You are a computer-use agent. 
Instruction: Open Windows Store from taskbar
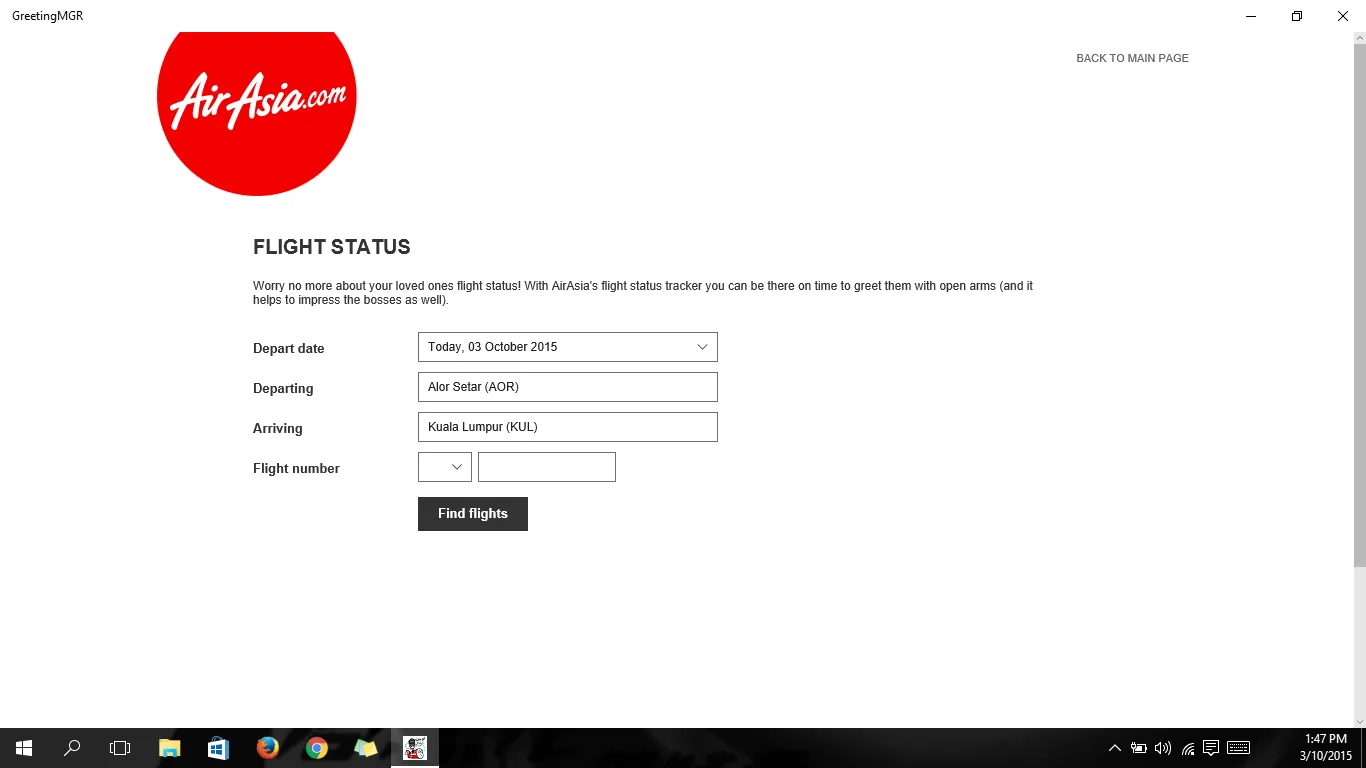click(x=218, y=748)
